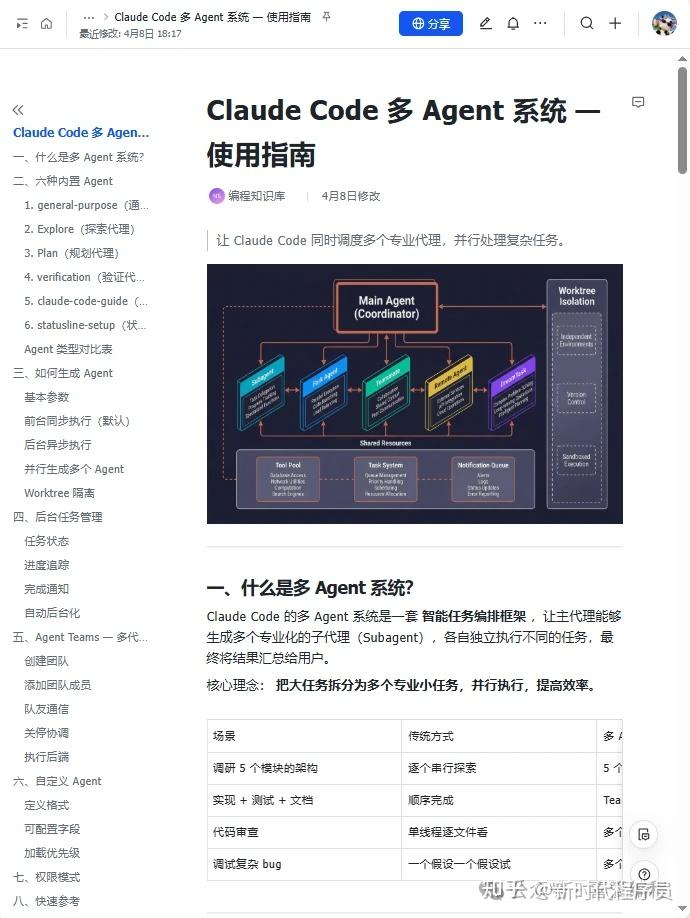Open outline item 2. Explore（探索代理）

pyautogui.click(x=80, y=229)
